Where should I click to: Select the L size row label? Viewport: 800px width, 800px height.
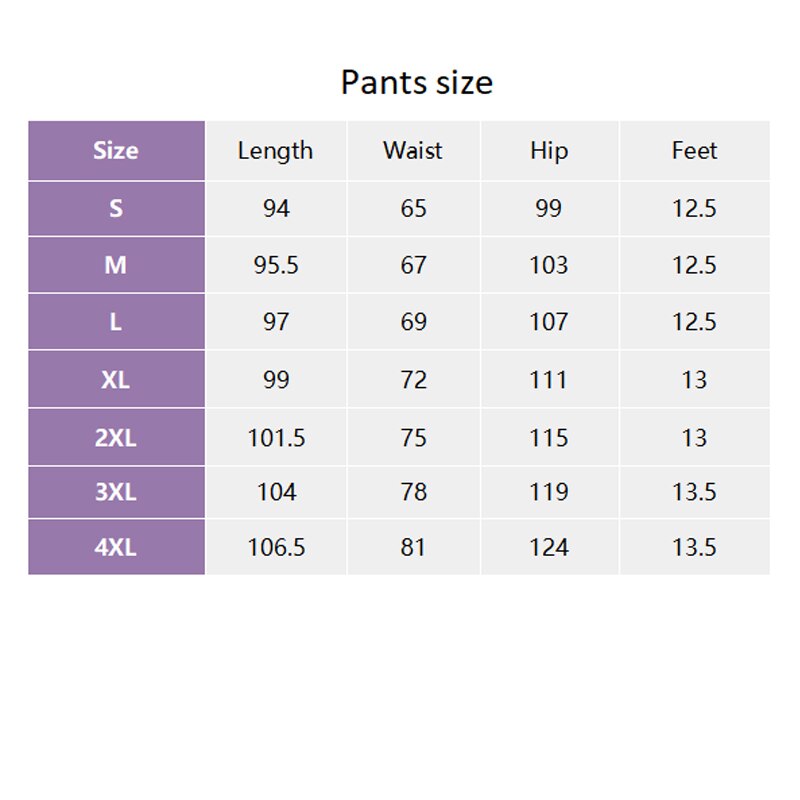tap(116, 322)
